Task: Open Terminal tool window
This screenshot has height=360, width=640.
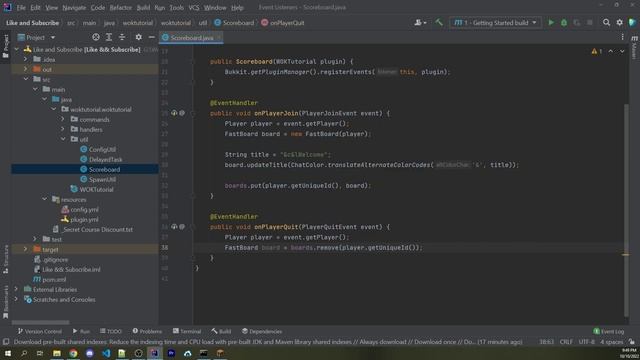Action: click(x=187, y=331)
